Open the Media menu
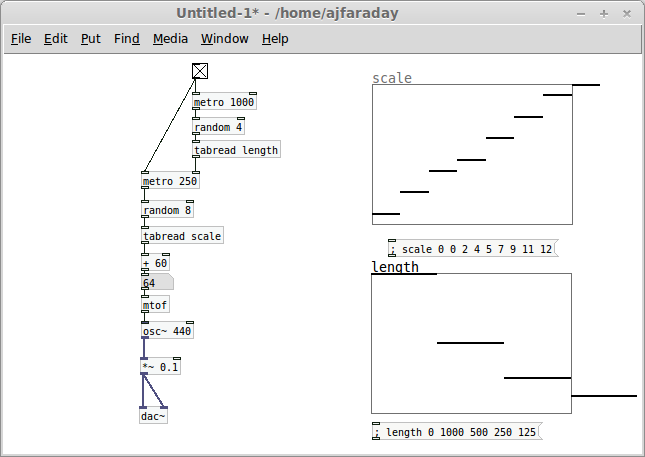The width and height of the screenshot is (645, 457). pyautogui.click(x=170, y=39)
